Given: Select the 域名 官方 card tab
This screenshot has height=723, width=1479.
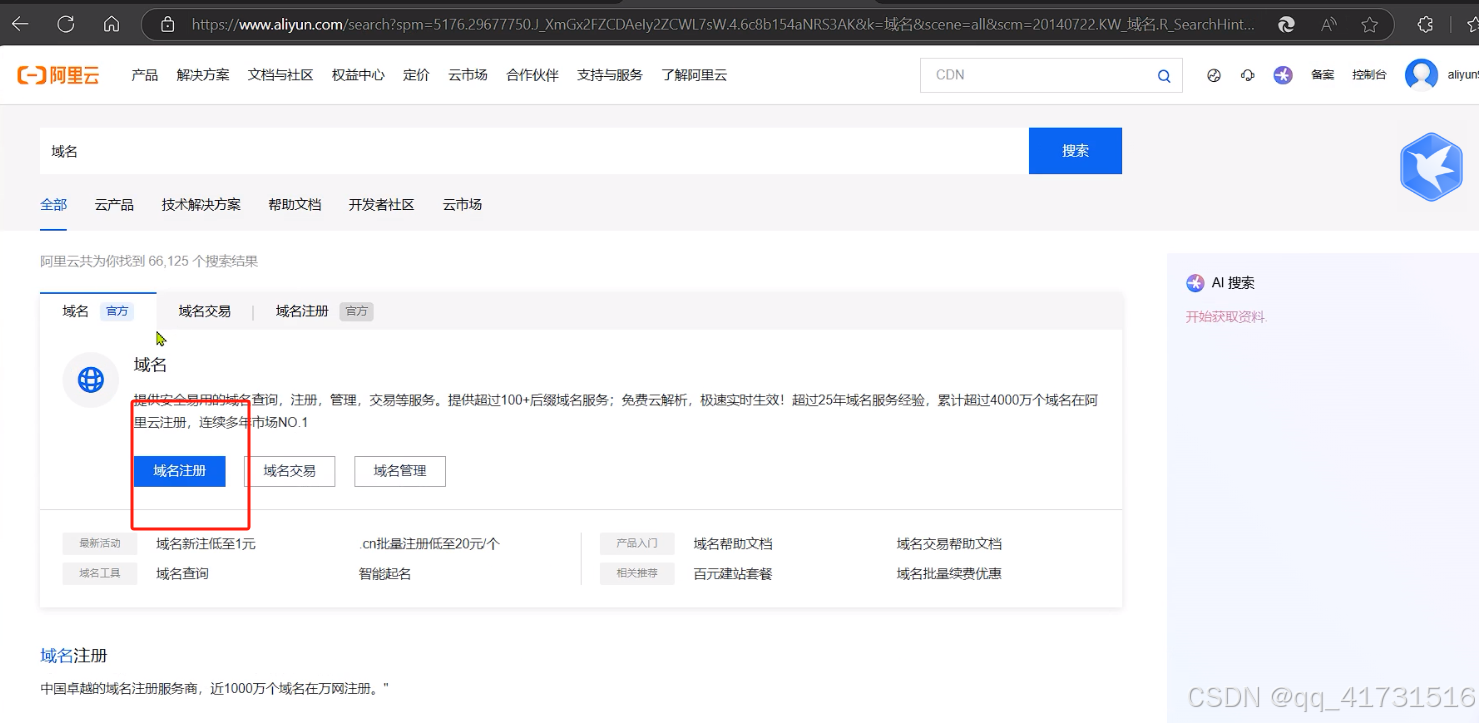Looking at the screenshot, I should coord(98,311).
